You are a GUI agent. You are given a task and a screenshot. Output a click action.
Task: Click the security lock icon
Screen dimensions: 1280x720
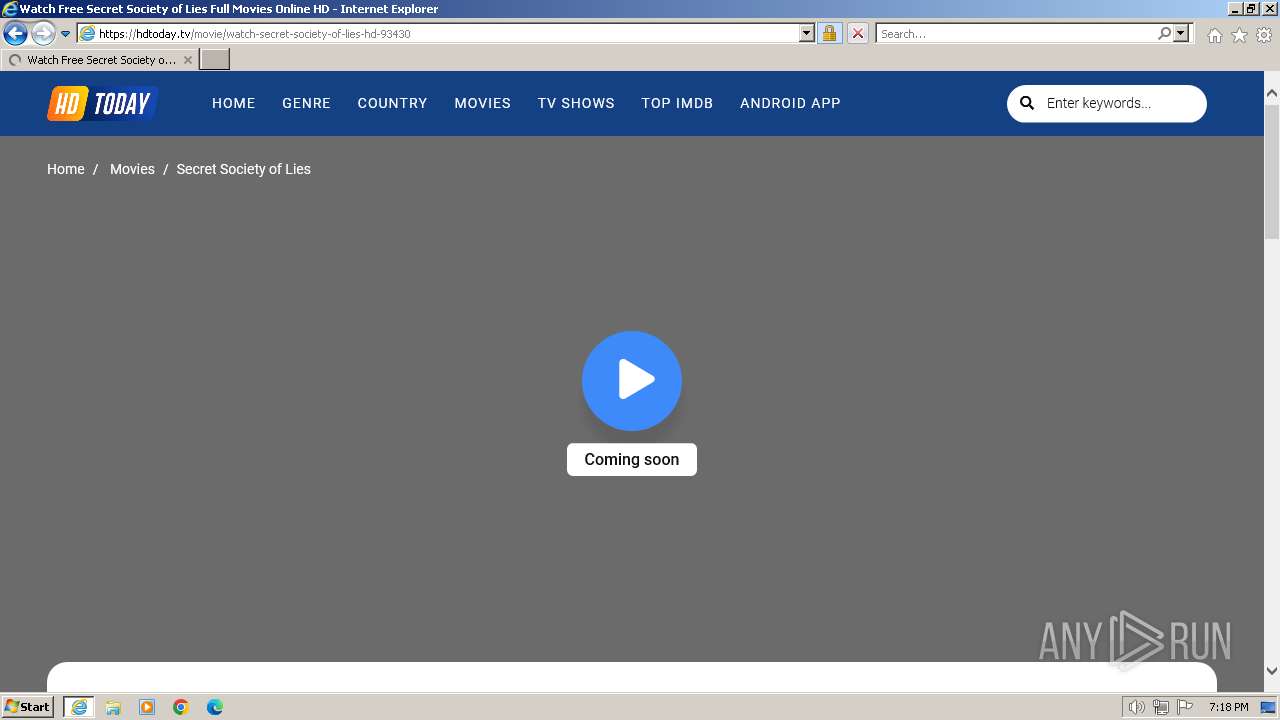click(x=829, y=33)
